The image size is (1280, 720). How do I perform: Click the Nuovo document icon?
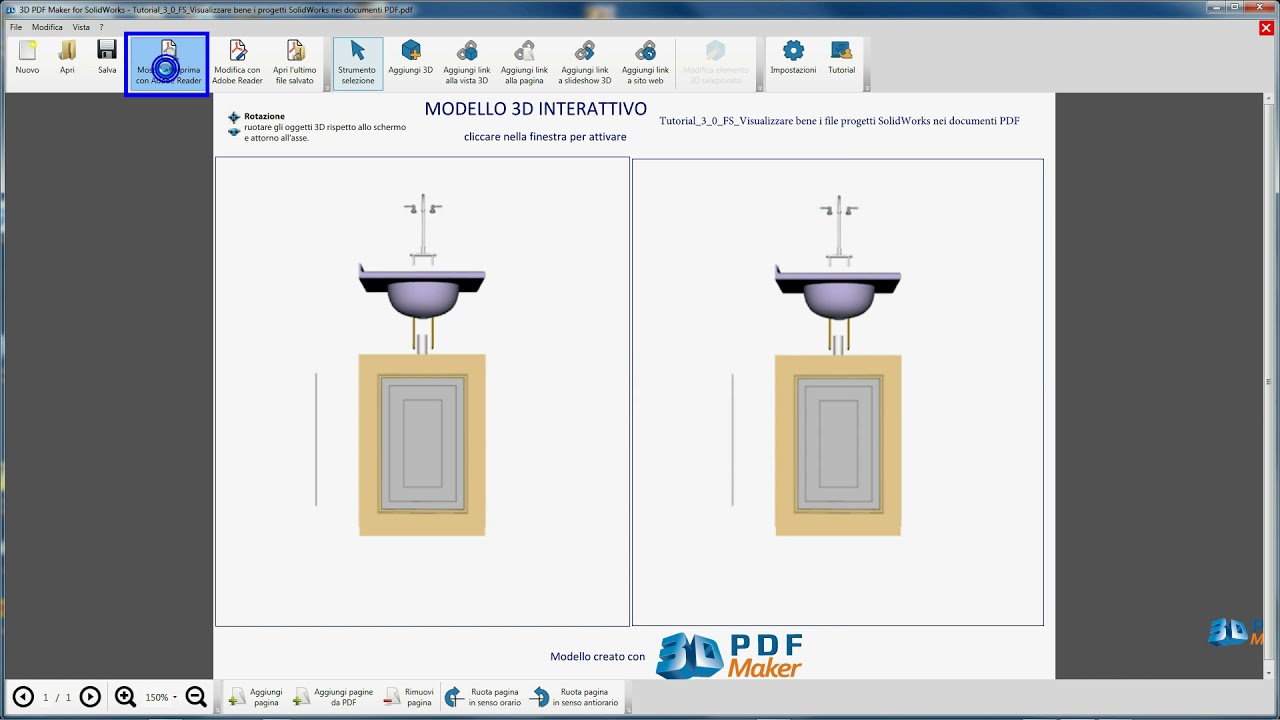coord(27,58)
